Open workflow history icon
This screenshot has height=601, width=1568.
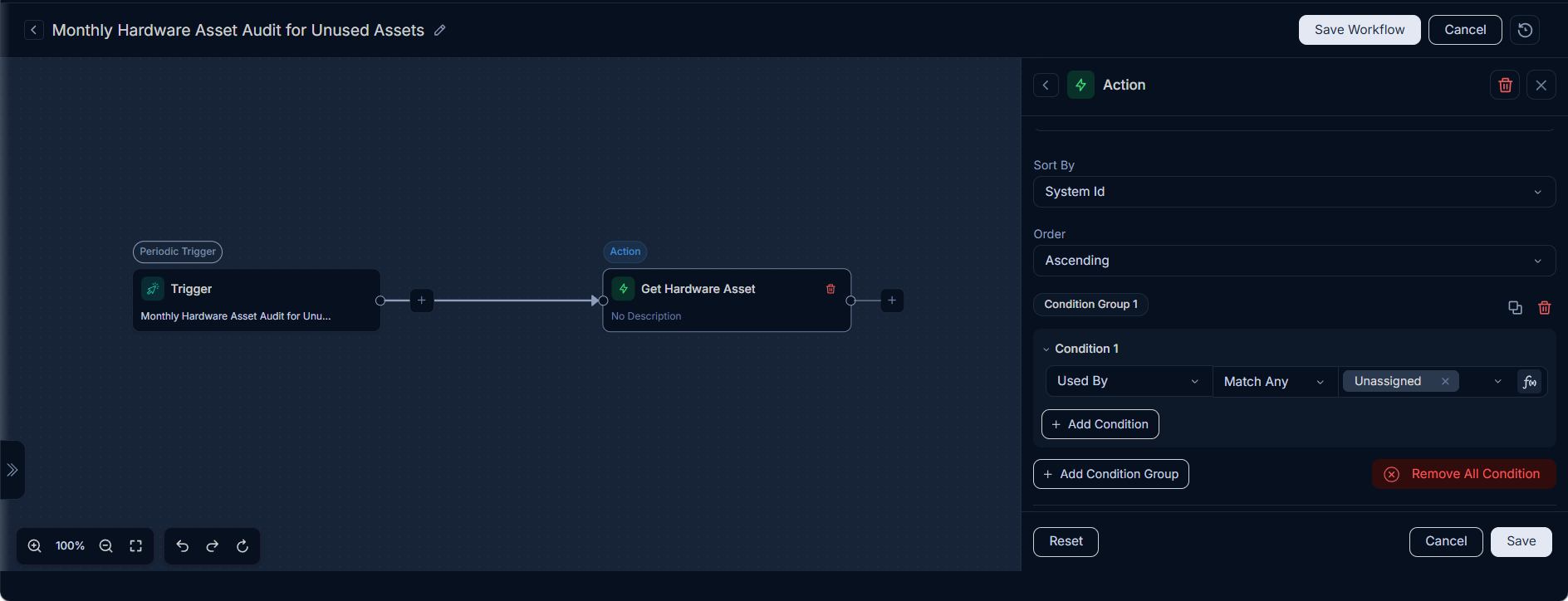(x=1525, y=30)
